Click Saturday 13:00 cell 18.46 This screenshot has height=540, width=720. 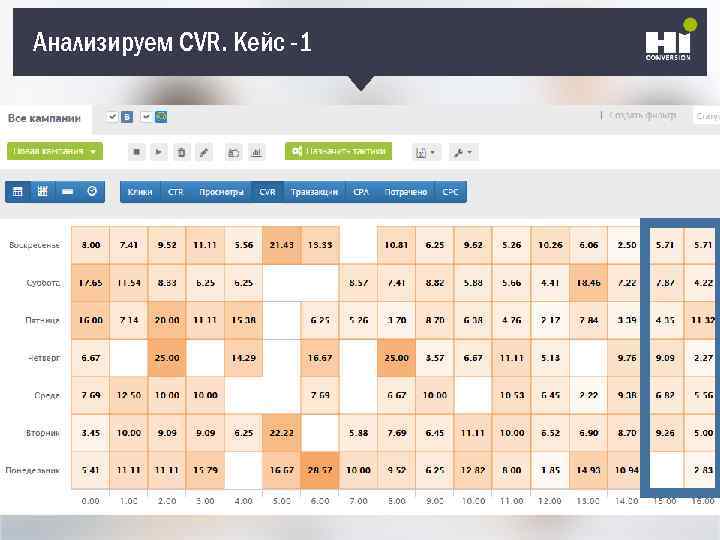pos(588,283)
